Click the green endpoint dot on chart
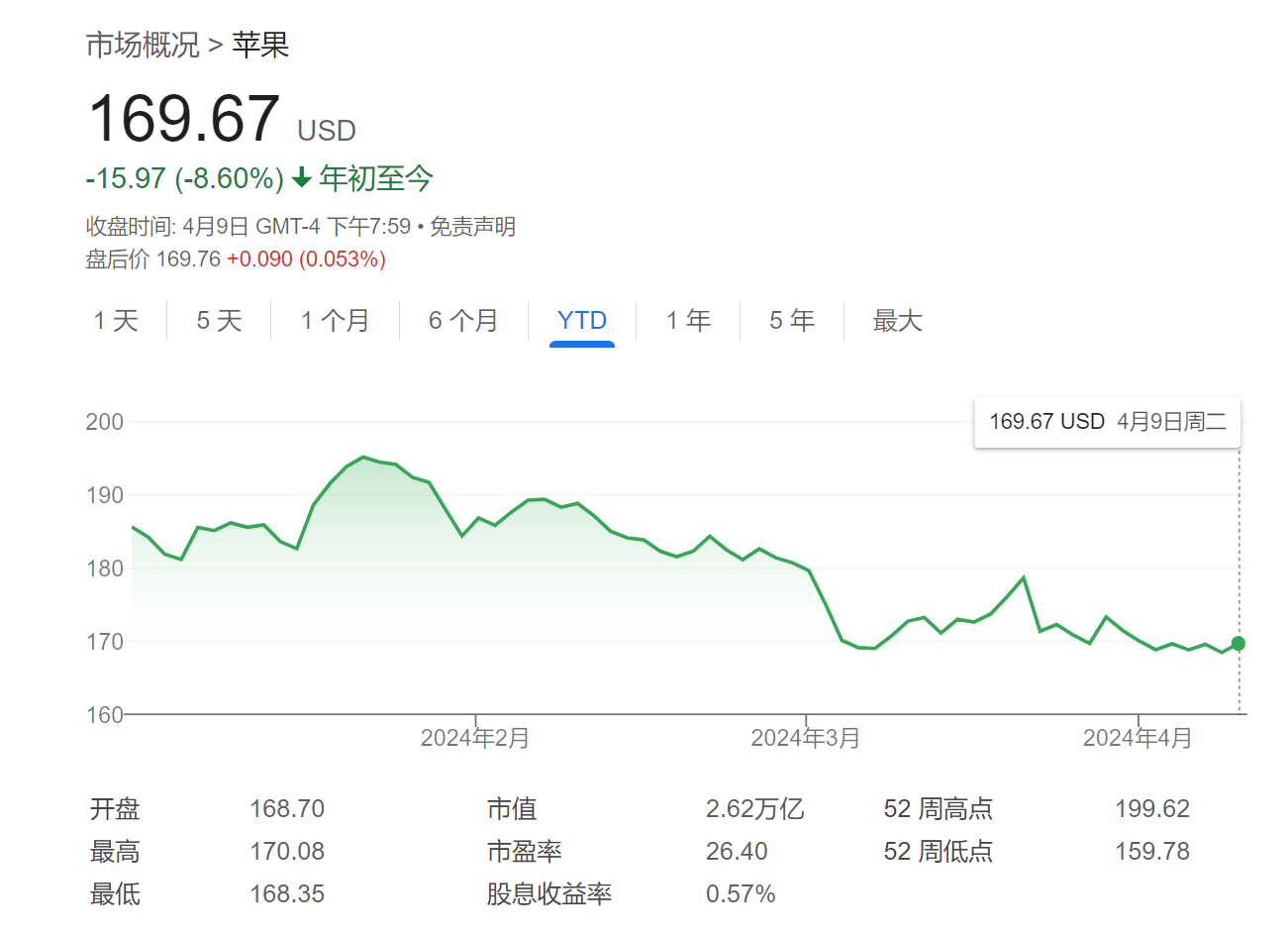 click(1238, 644)
